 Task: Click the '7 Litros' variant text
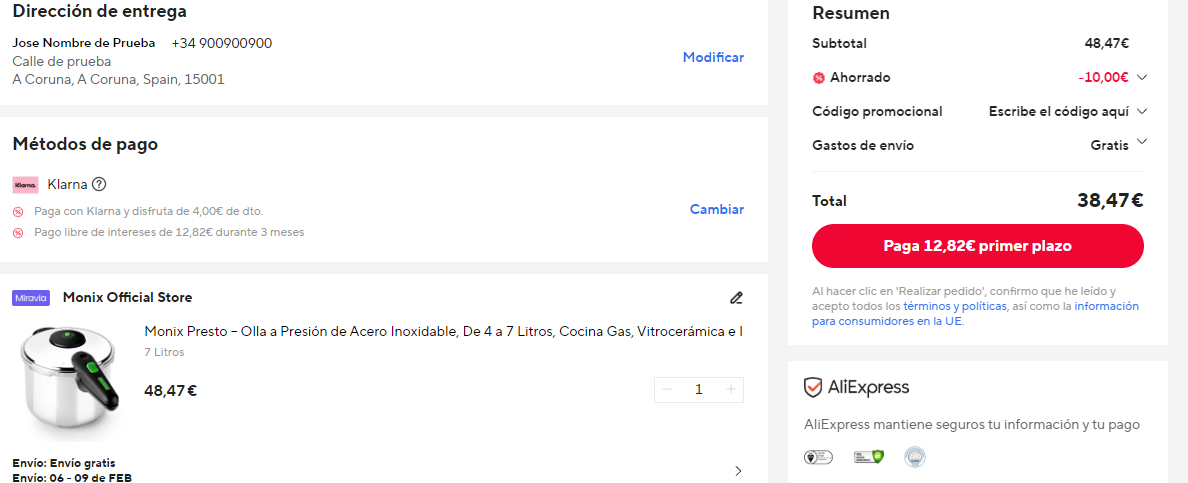click(x=164, y=353)
